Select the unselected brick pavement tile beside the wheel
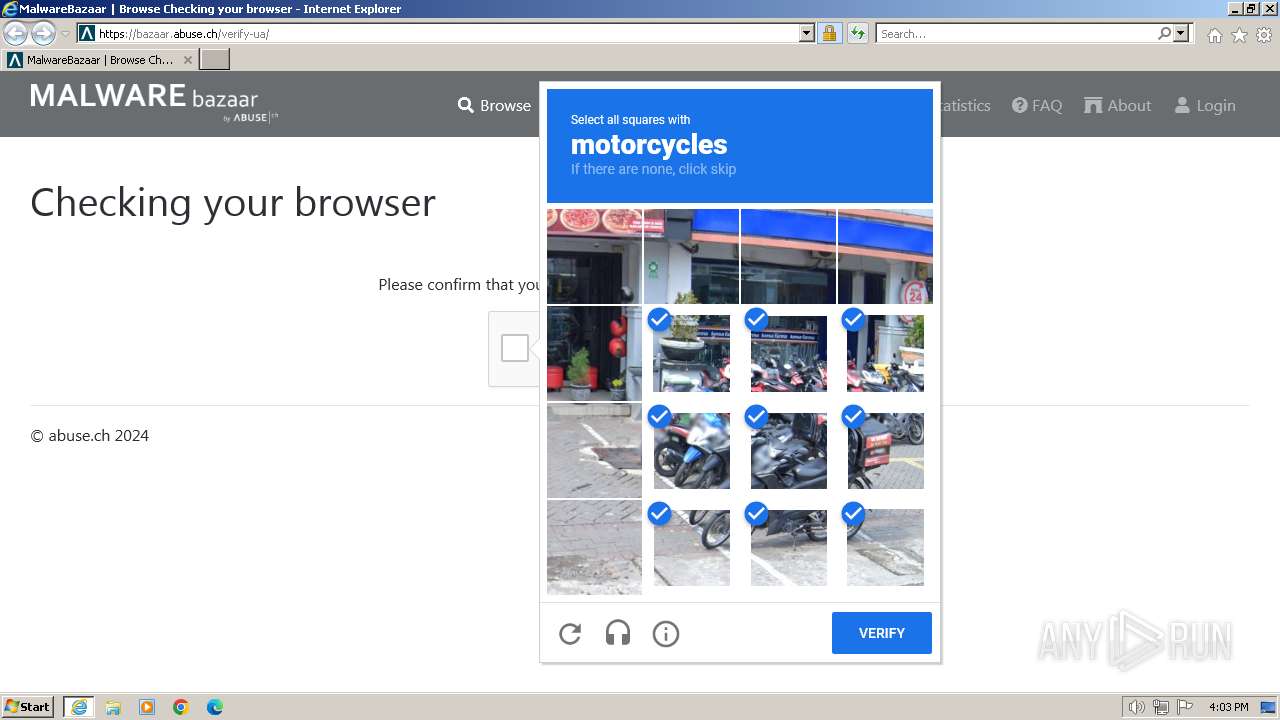The height and width of the screenshot is (720, 1280). pos(594,547)
